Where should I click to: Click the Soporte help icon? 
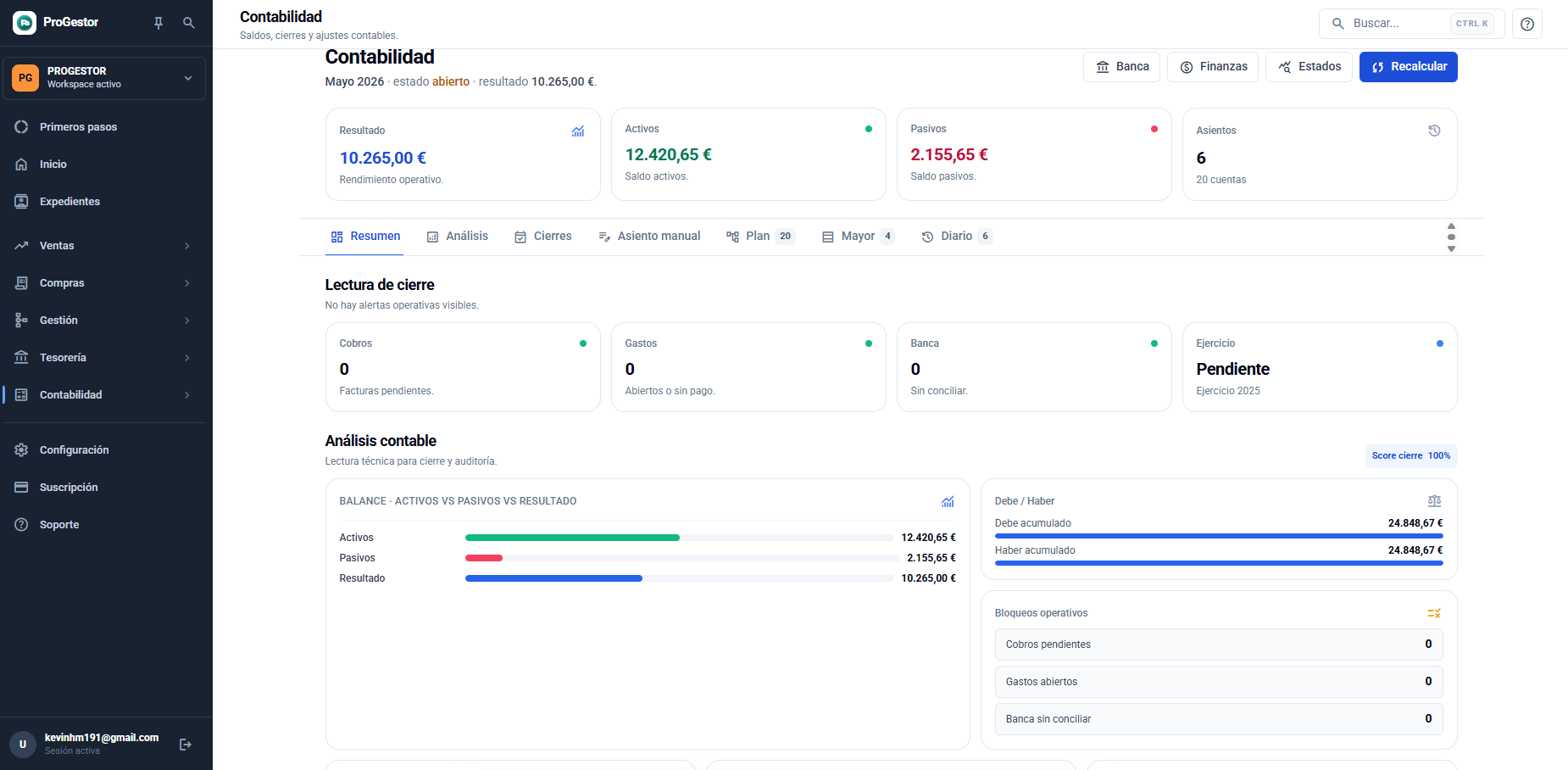click(21, 525)
